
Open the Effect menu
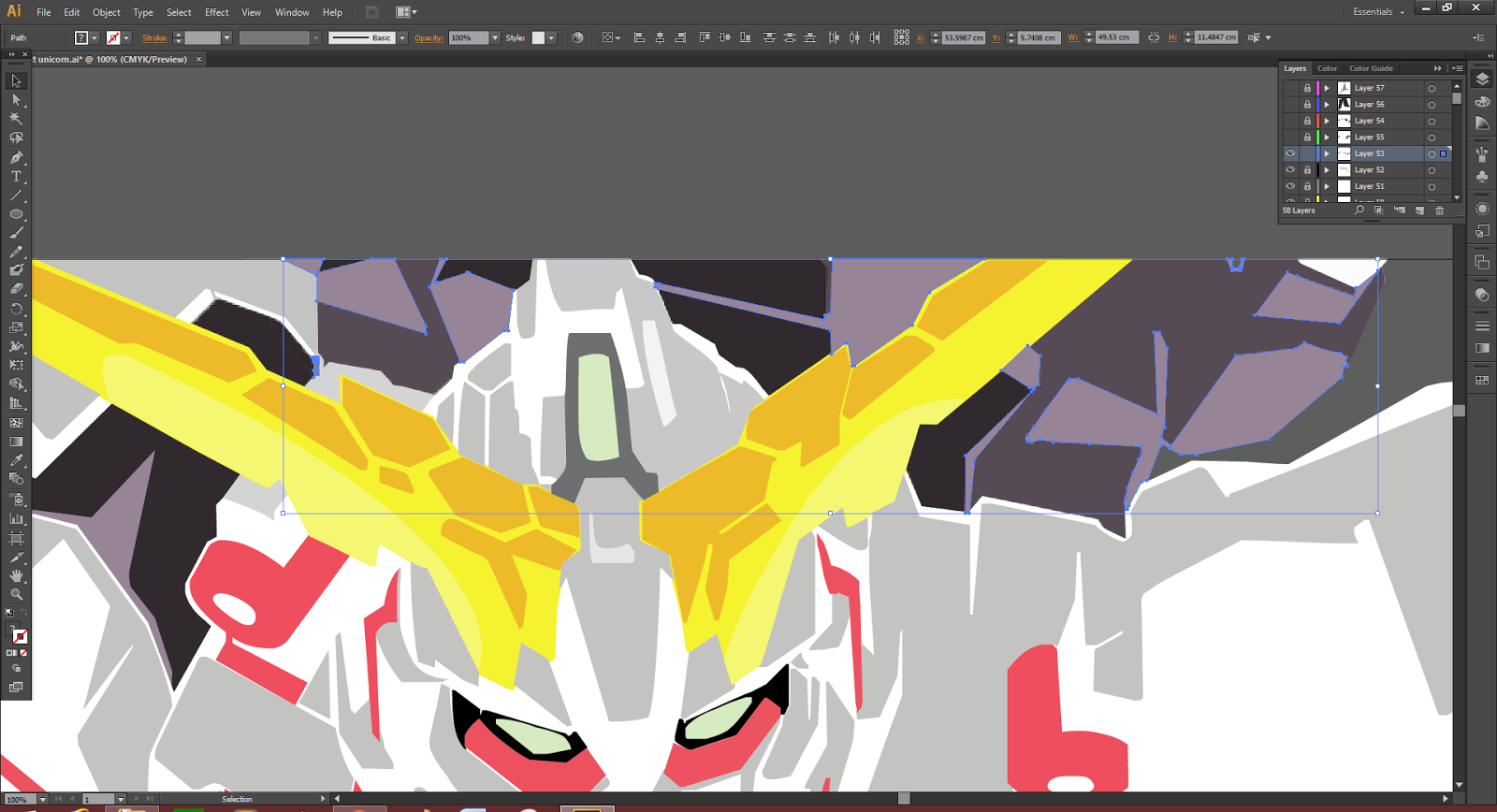(x=217, y=12)
